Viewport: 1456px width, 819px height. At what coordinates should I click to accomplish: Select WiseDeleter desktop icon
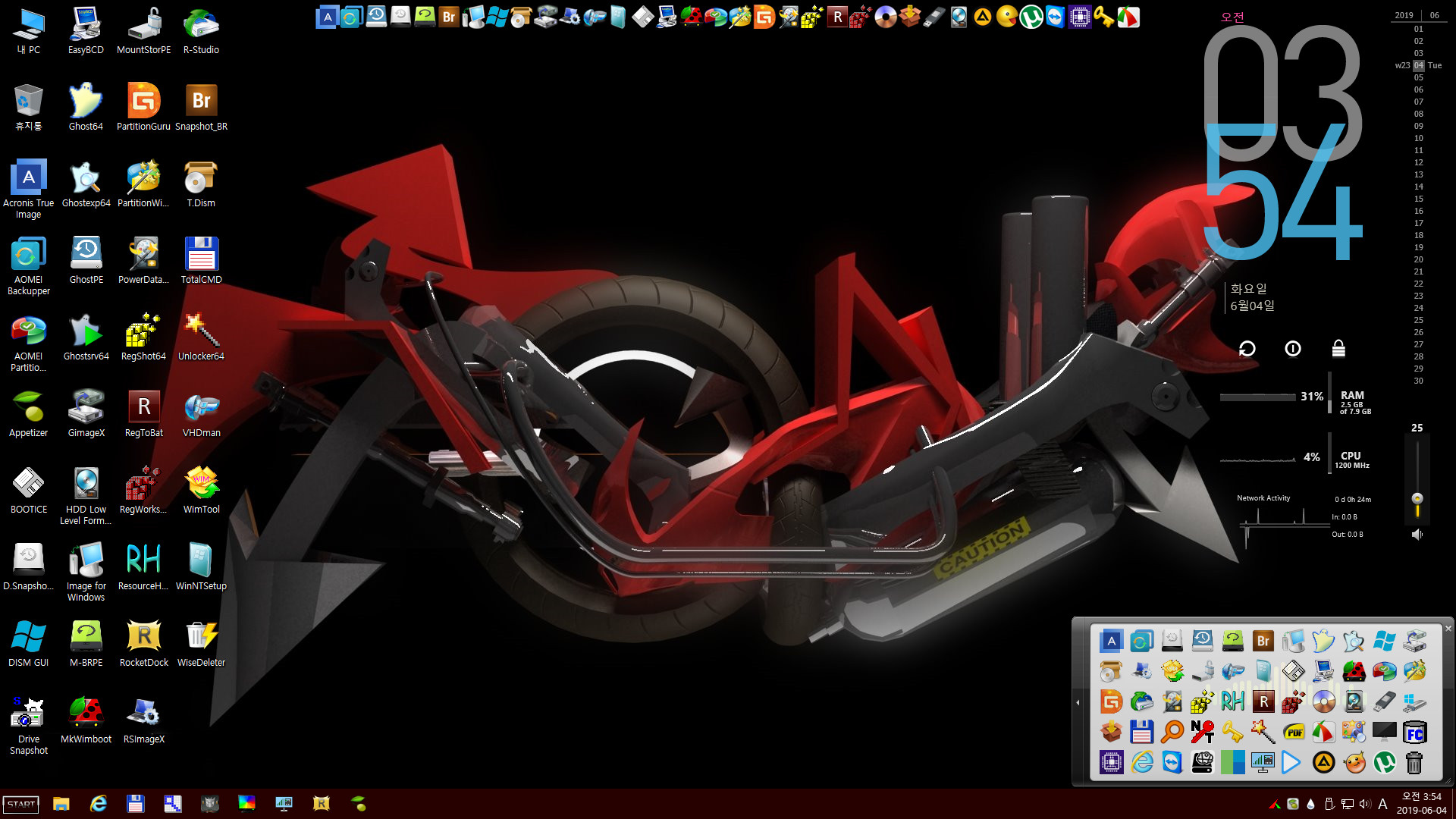pos(201,644)
